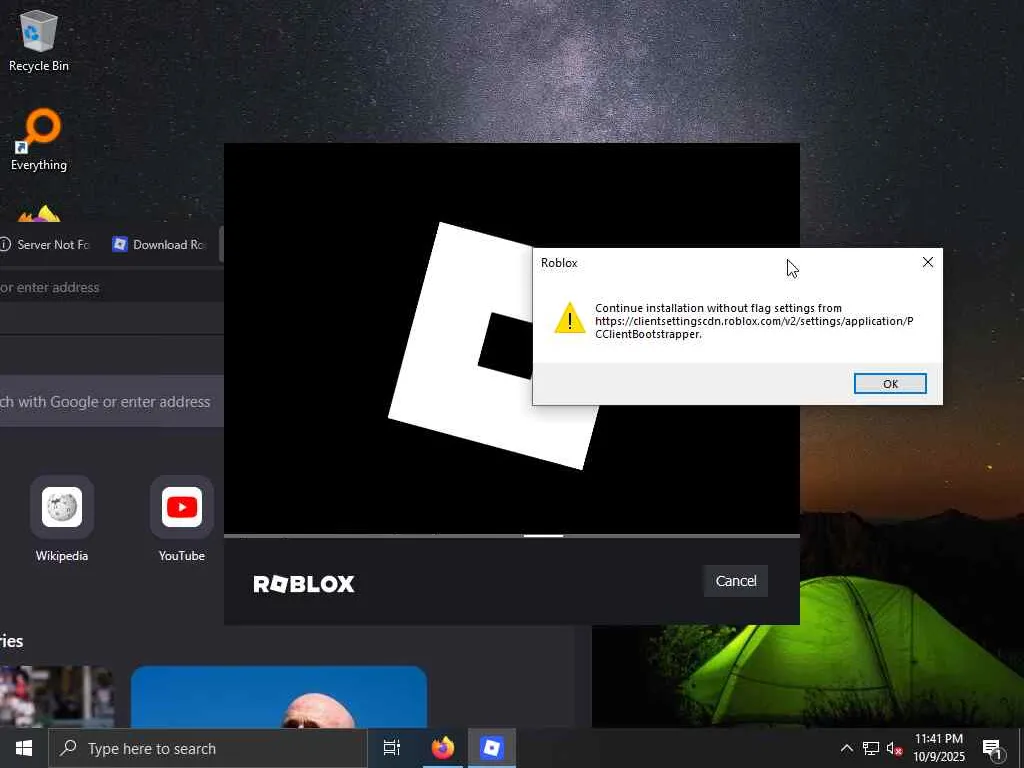This screenshot has width=1024, height=768.
Task: Click the URL text in warning dialog
Action: (x=754, y=327)
